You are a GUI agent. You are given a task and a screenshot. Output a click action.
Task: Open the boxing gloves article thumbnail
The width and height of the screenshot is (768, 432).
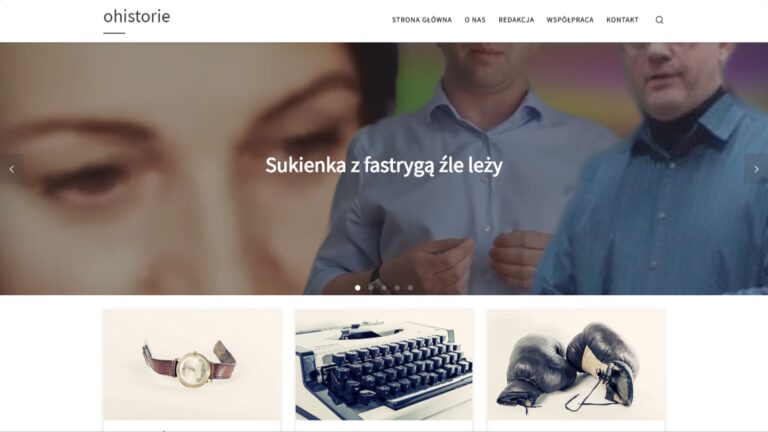pyautogui.click(x=576, y=364)
